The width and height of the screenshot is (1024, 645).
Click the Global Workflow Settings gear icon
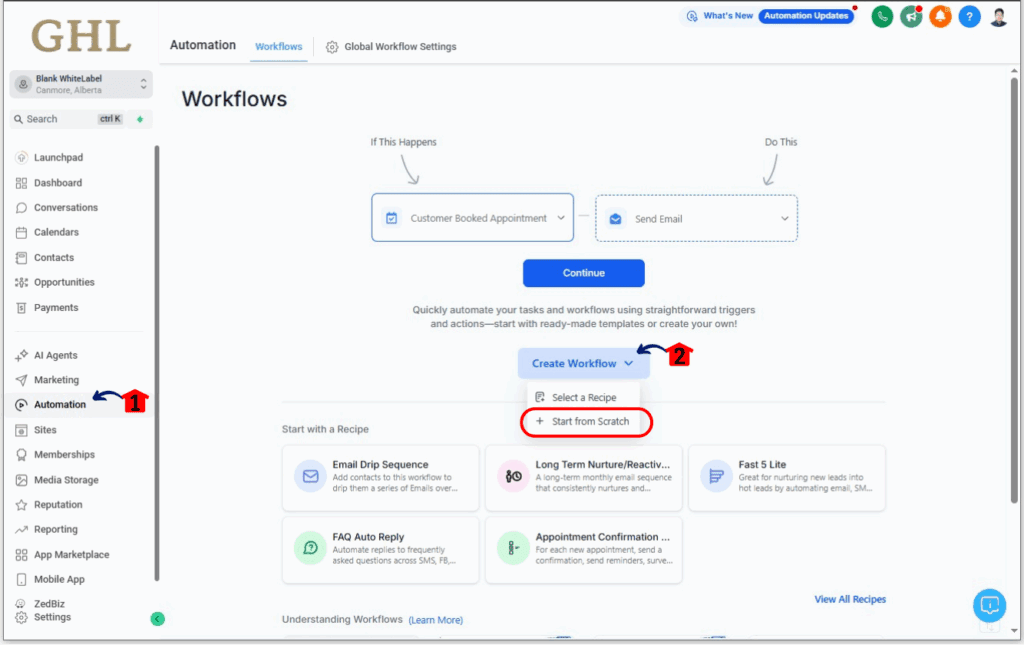[x=332, y=47]
